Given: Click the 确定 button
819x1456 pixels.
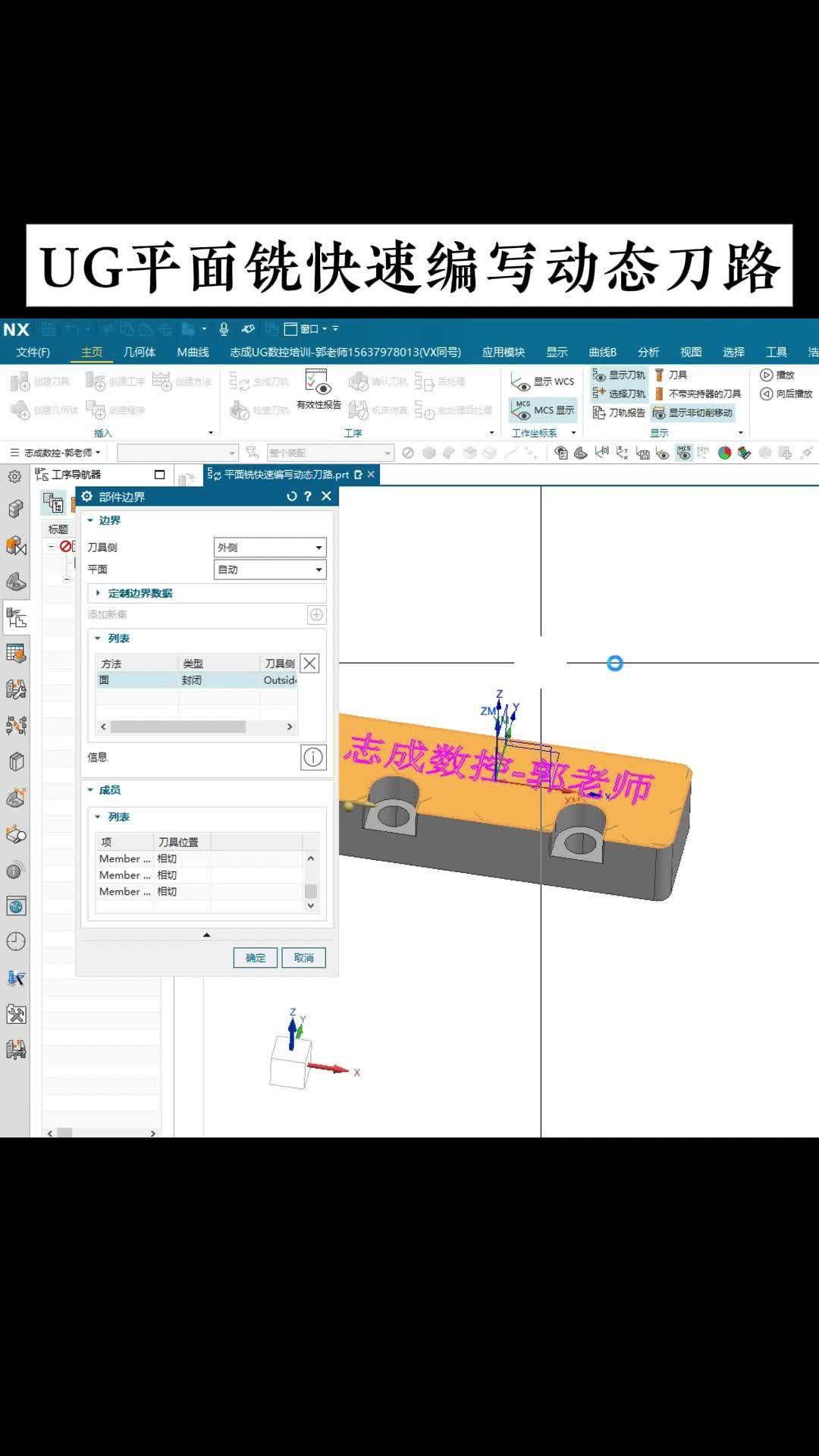Looking at the screenshot, I should point(256,958).
